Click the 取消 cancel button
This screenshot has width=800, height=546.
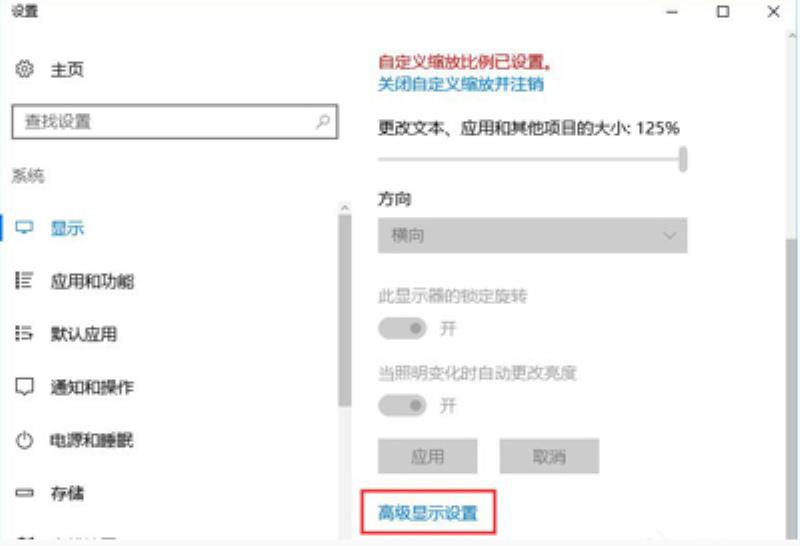[x=549, y=456]
